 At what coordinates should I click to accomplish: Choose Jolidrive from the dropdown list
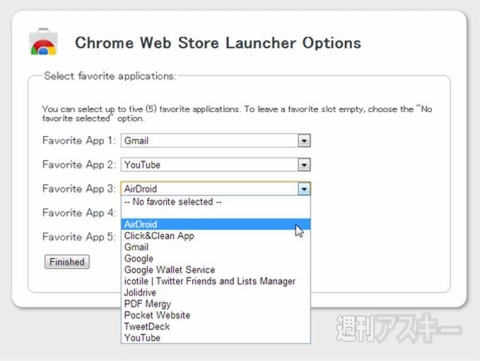pyautogui.click(x=216, y=293)
